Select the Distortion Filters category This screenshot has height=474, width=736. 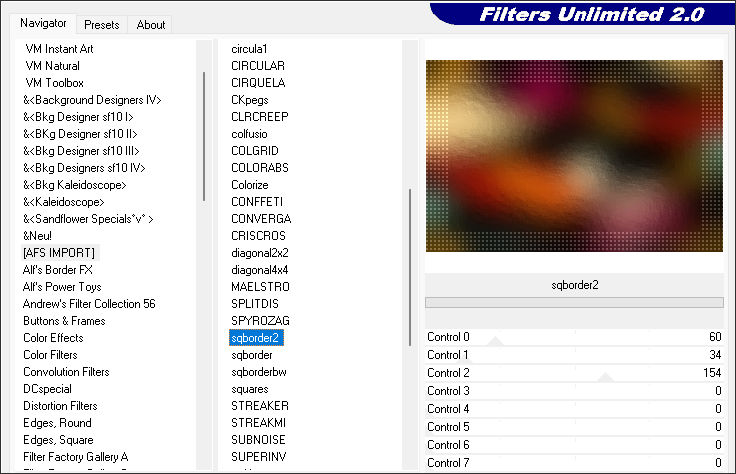click(60, 406)
